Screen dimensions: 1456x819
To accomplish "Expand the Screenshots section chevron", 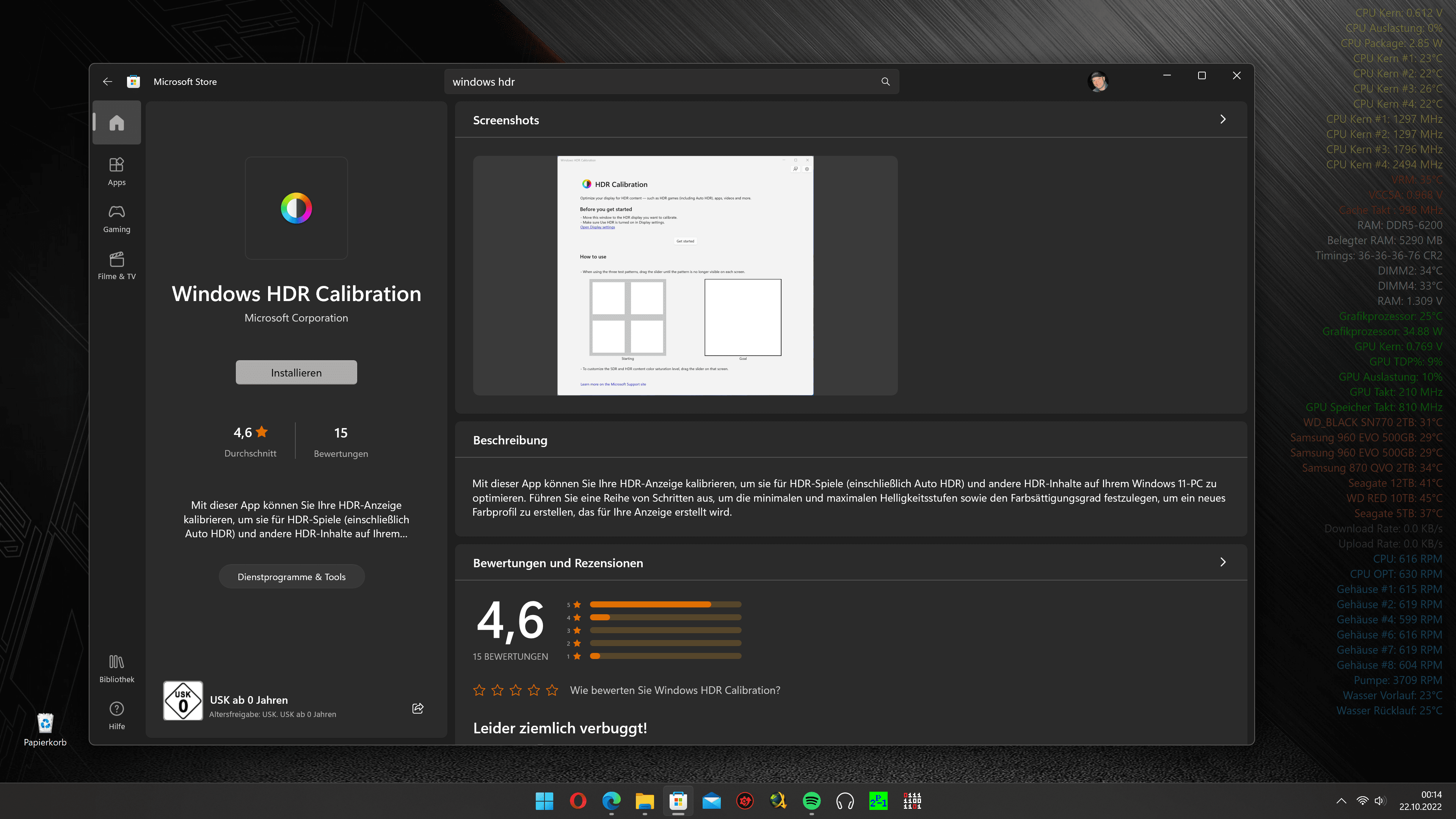I will (1222, 119).
